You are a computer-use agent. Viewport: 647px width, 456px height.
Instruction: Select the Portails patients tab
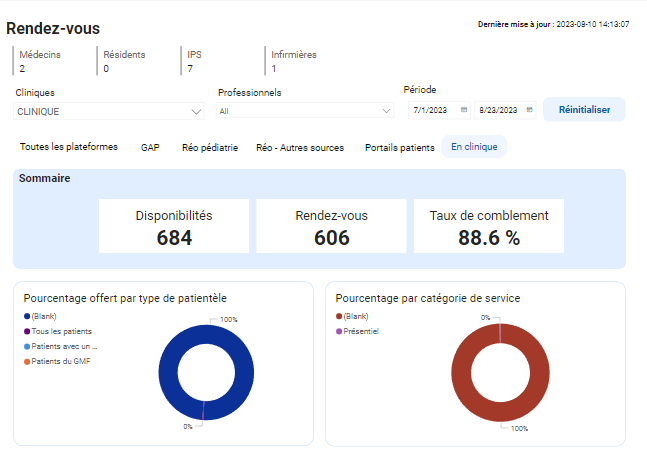[x=399, y=148]
